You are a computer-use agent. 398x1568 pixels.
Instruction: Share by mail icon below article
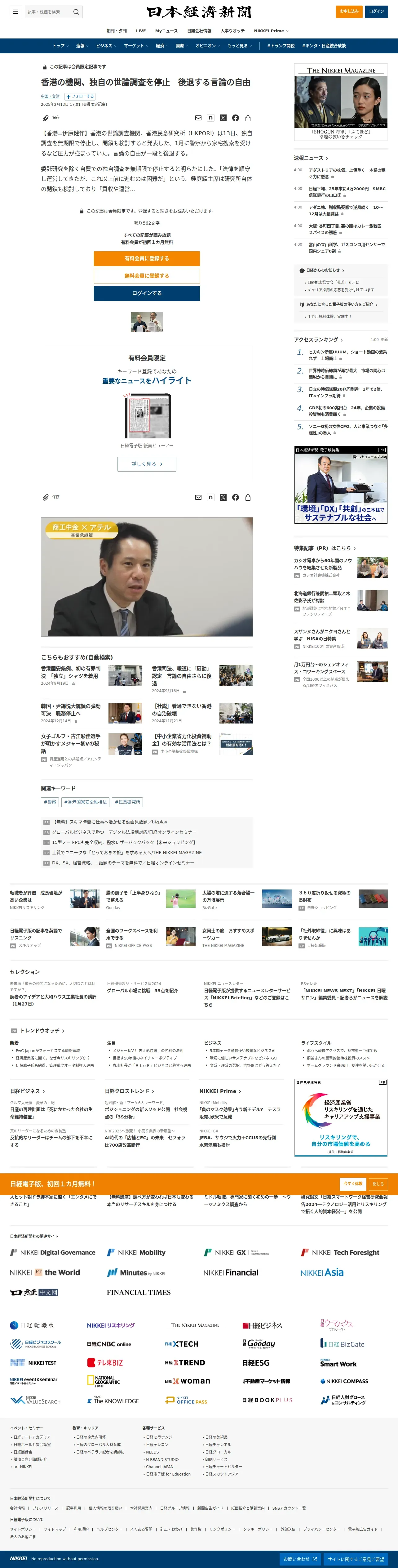click(x=198, y=497)
